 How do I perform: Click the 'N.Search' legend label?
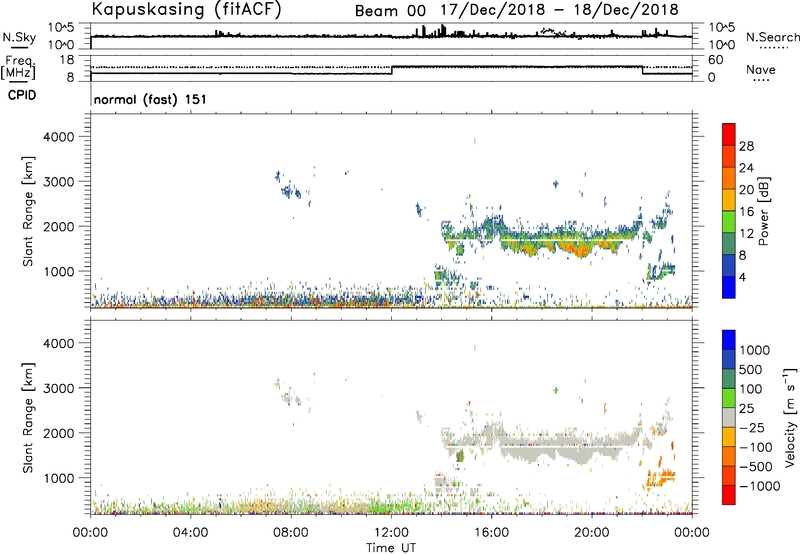pos(772,37)
